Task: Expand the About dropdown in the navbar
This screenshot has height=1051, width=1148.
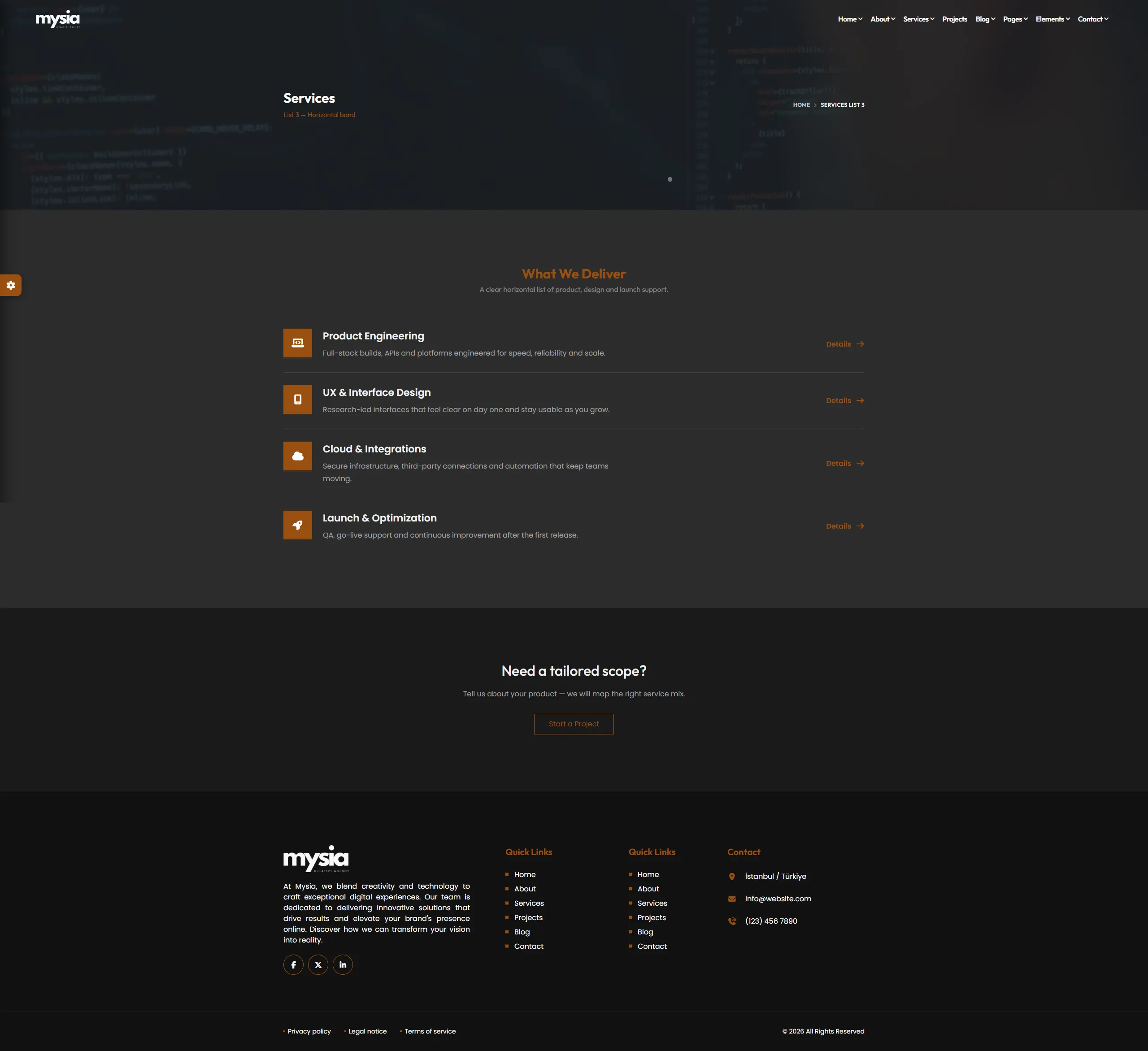Action: (883, 19)
